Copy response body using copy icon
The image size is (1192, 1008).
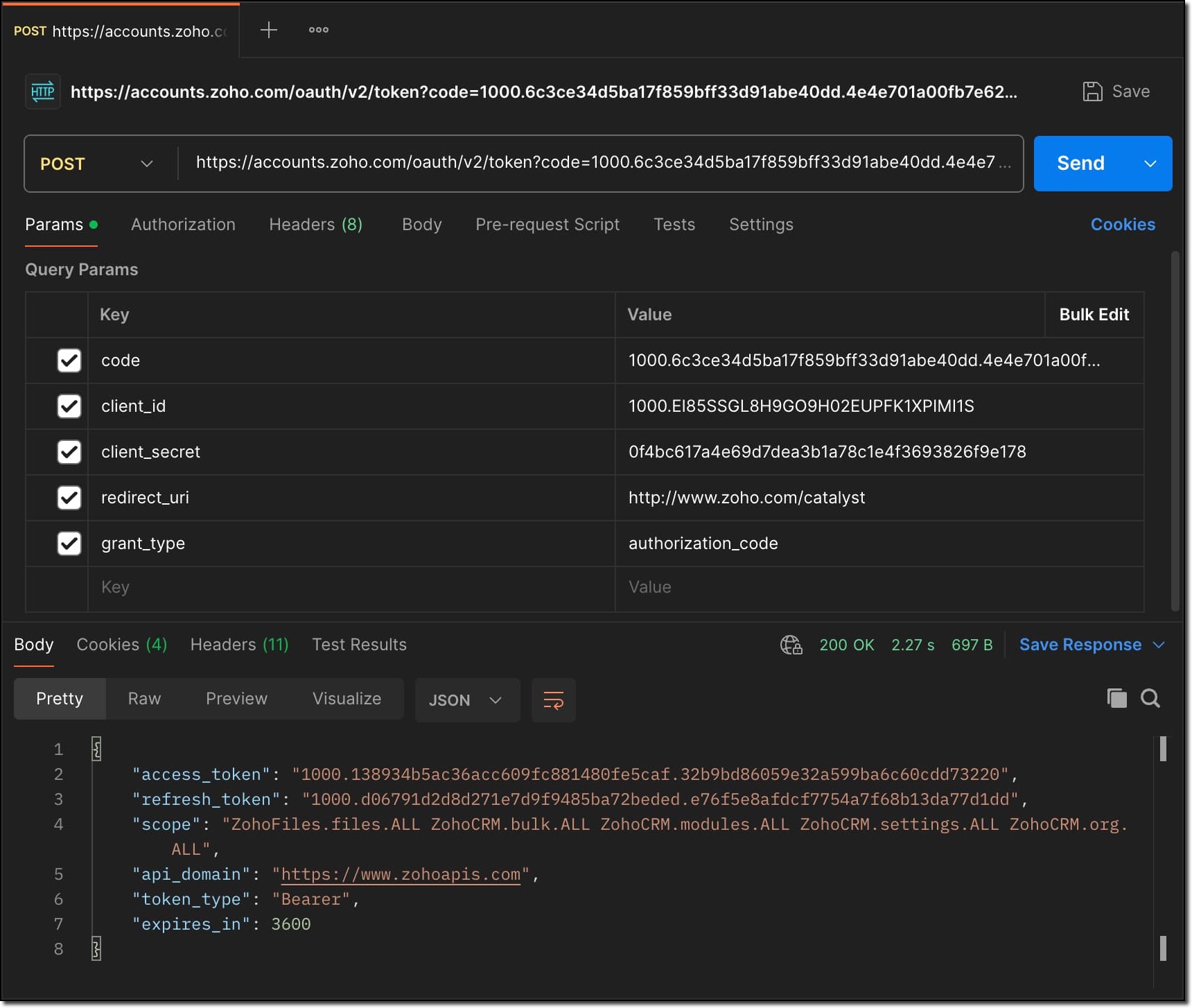click(x=1116, y=698)
